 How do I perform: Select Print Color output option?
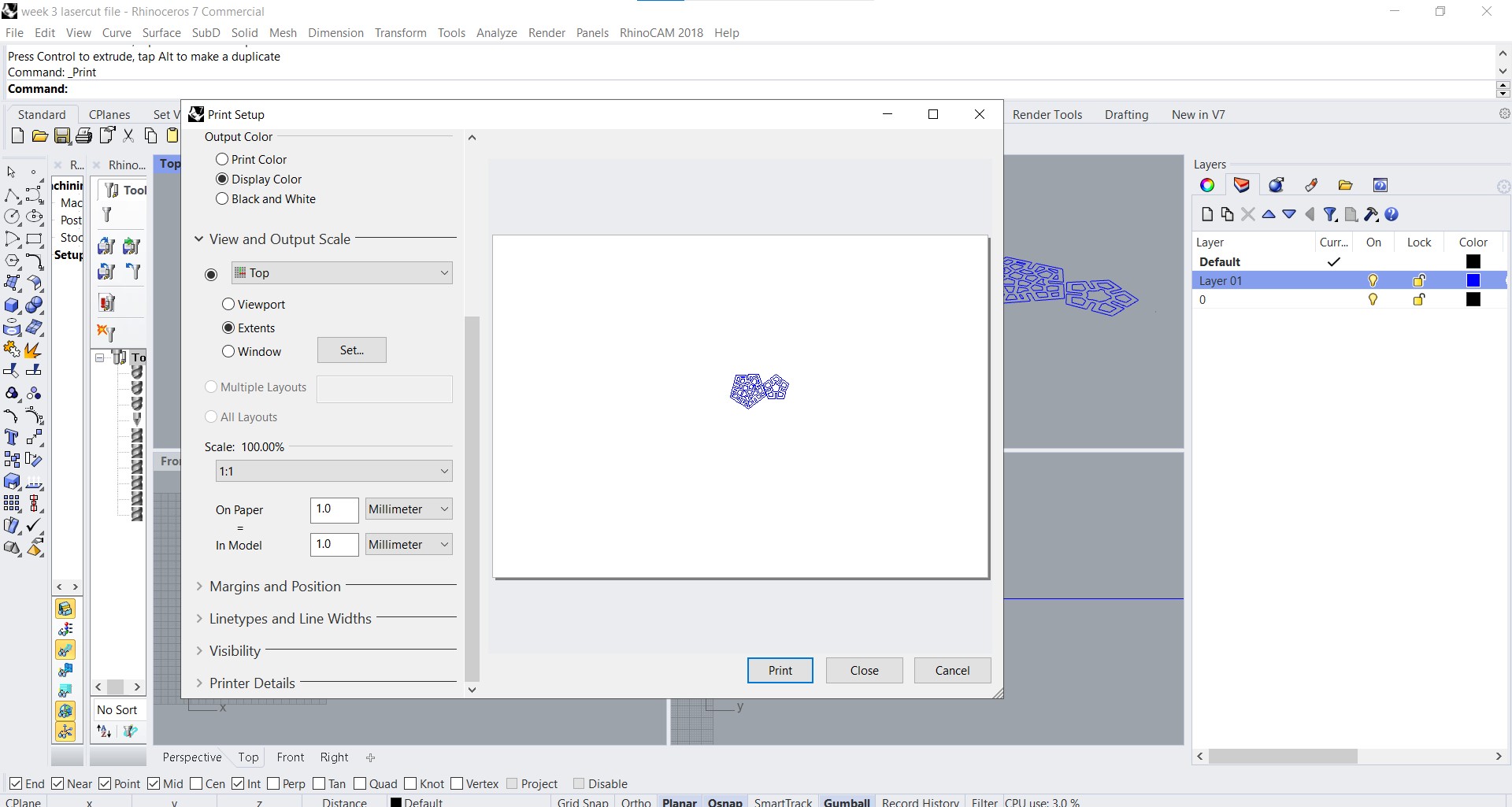(x=222, y=159)
